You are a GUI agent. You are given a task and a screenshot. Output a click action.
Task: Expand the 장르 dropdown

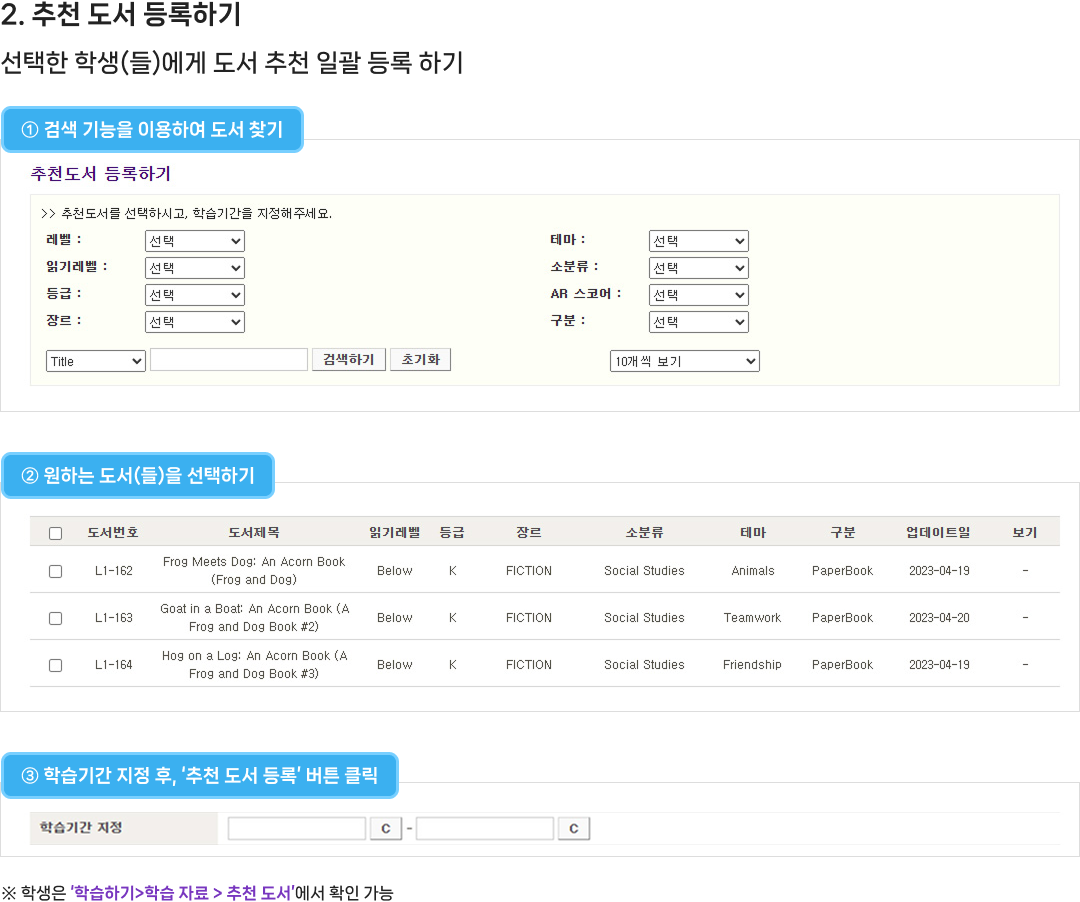[194, 322]
